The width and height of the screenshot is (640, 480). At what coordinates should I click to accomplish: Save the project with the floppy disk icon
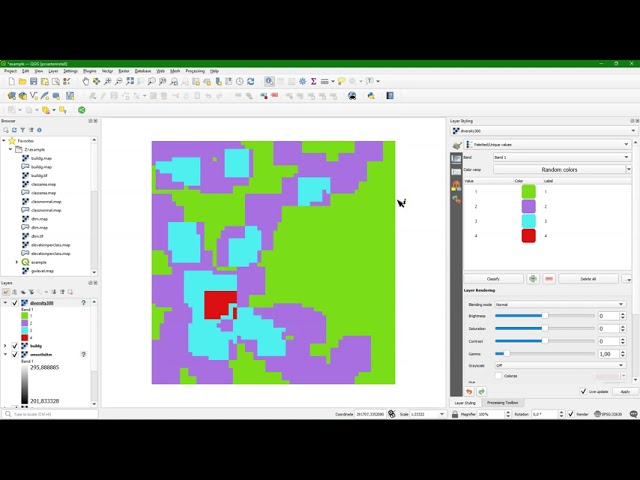click(x=33, y=81)
